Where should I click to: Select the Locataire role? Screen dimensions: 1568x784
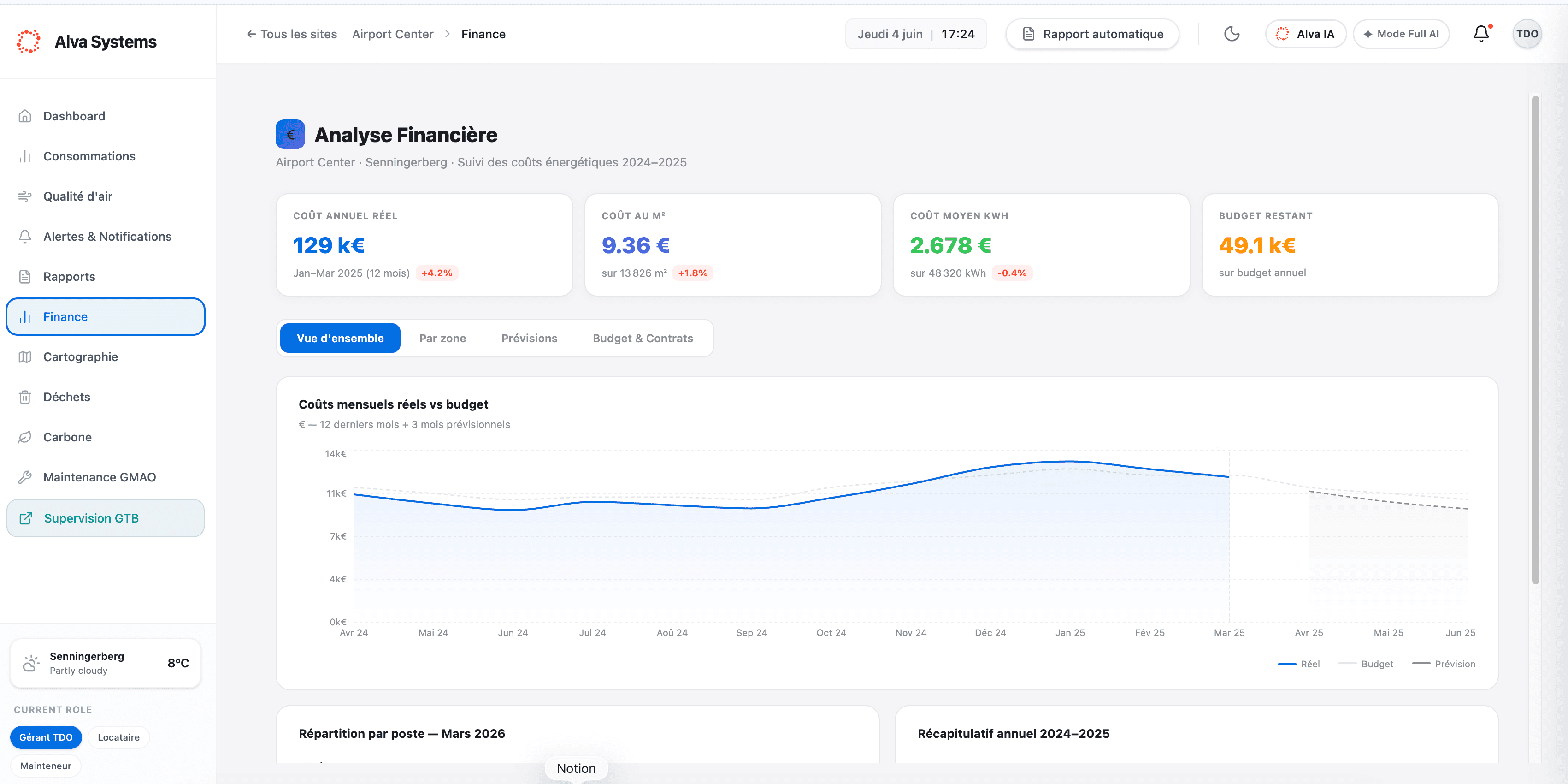tap(119, 737)
